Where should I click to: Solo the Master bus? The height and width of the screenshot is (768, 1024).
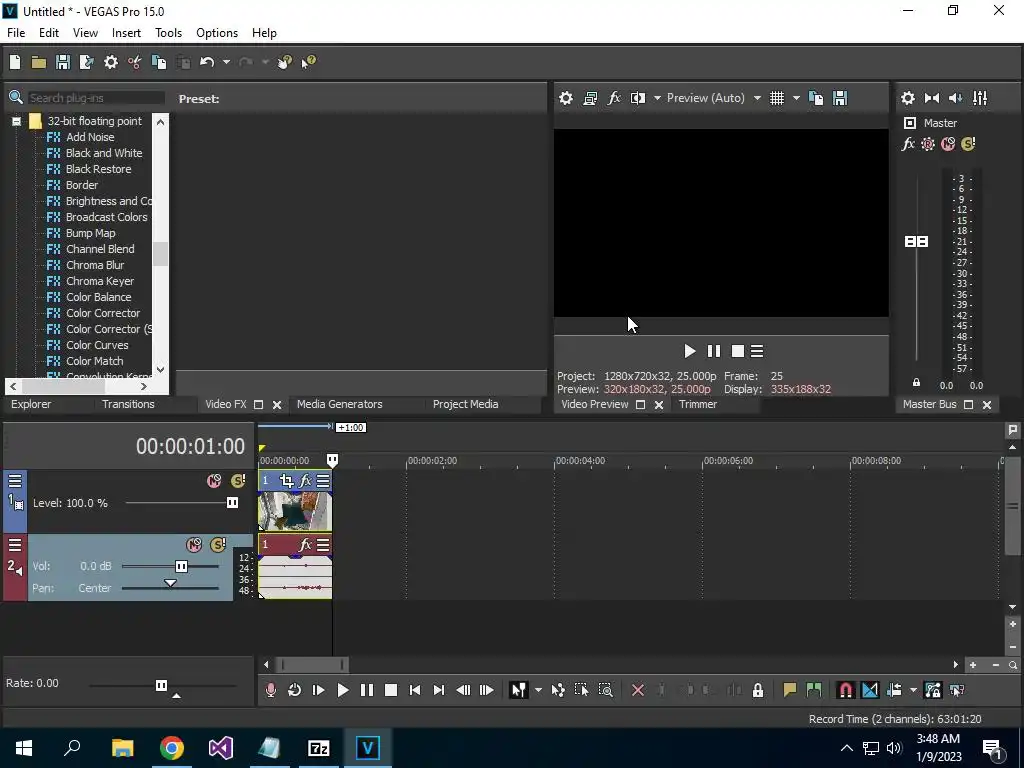(x=968, y=144)
